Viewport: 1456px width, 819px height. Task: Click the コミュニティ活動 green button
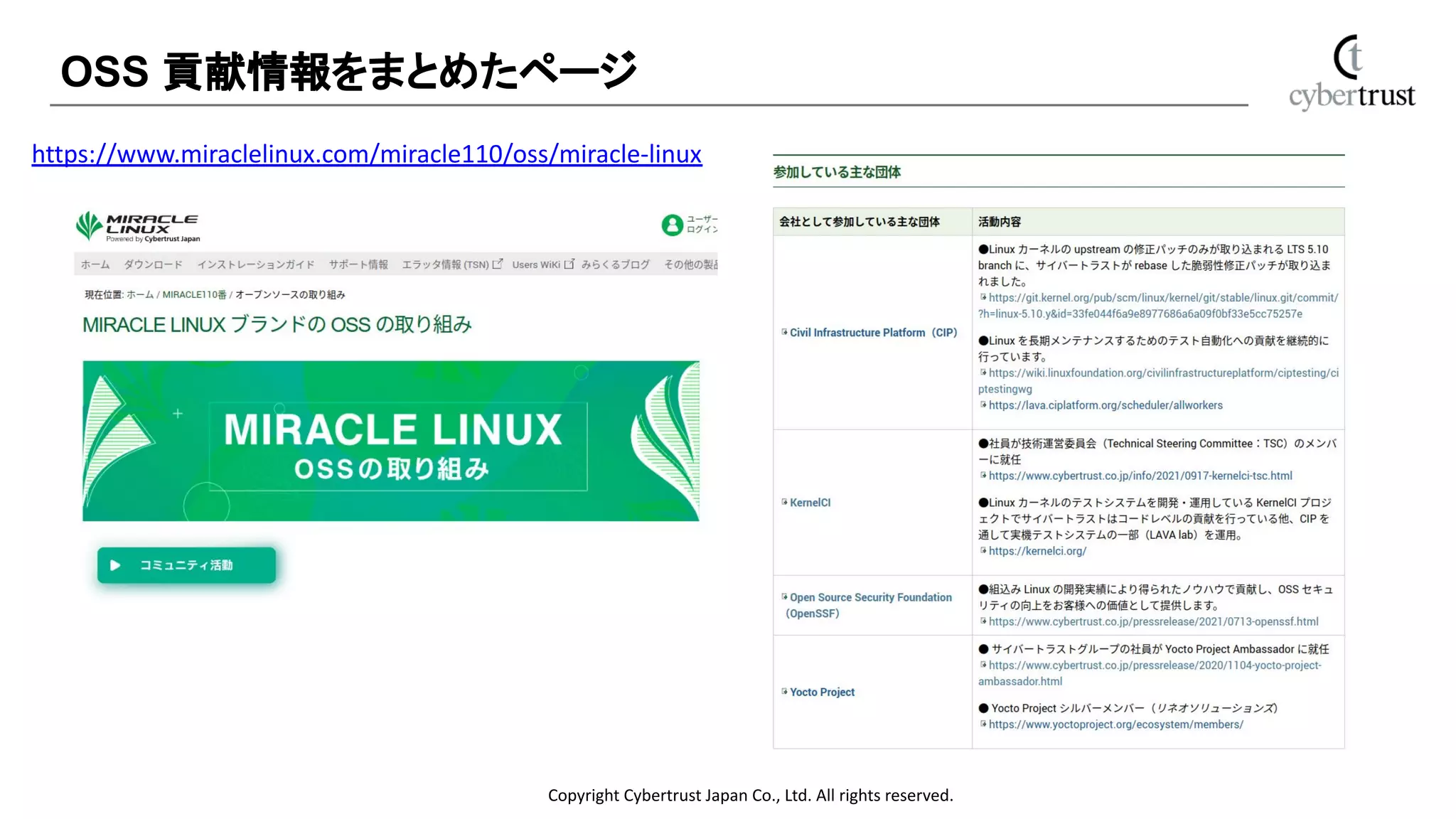pos(186,565)
